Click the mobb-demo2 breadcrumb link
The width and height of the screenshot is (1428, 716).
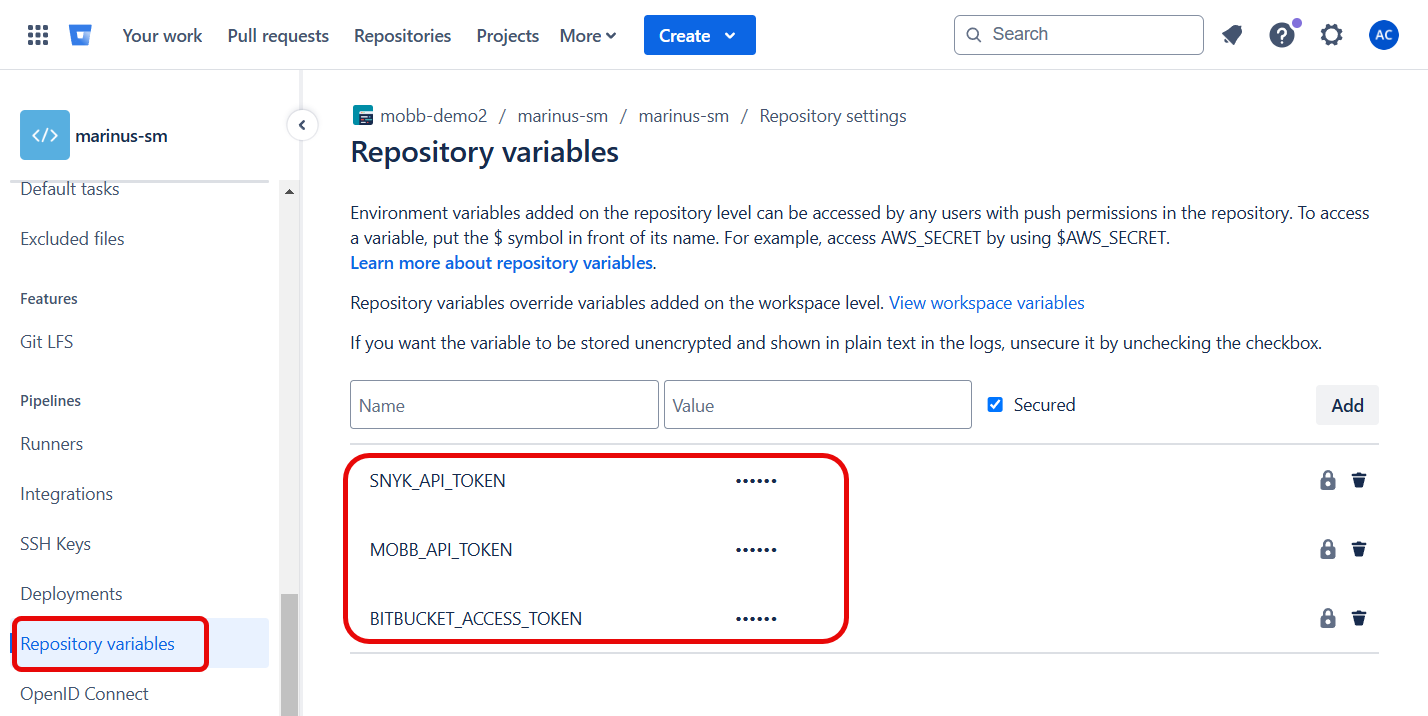(432, 116)
